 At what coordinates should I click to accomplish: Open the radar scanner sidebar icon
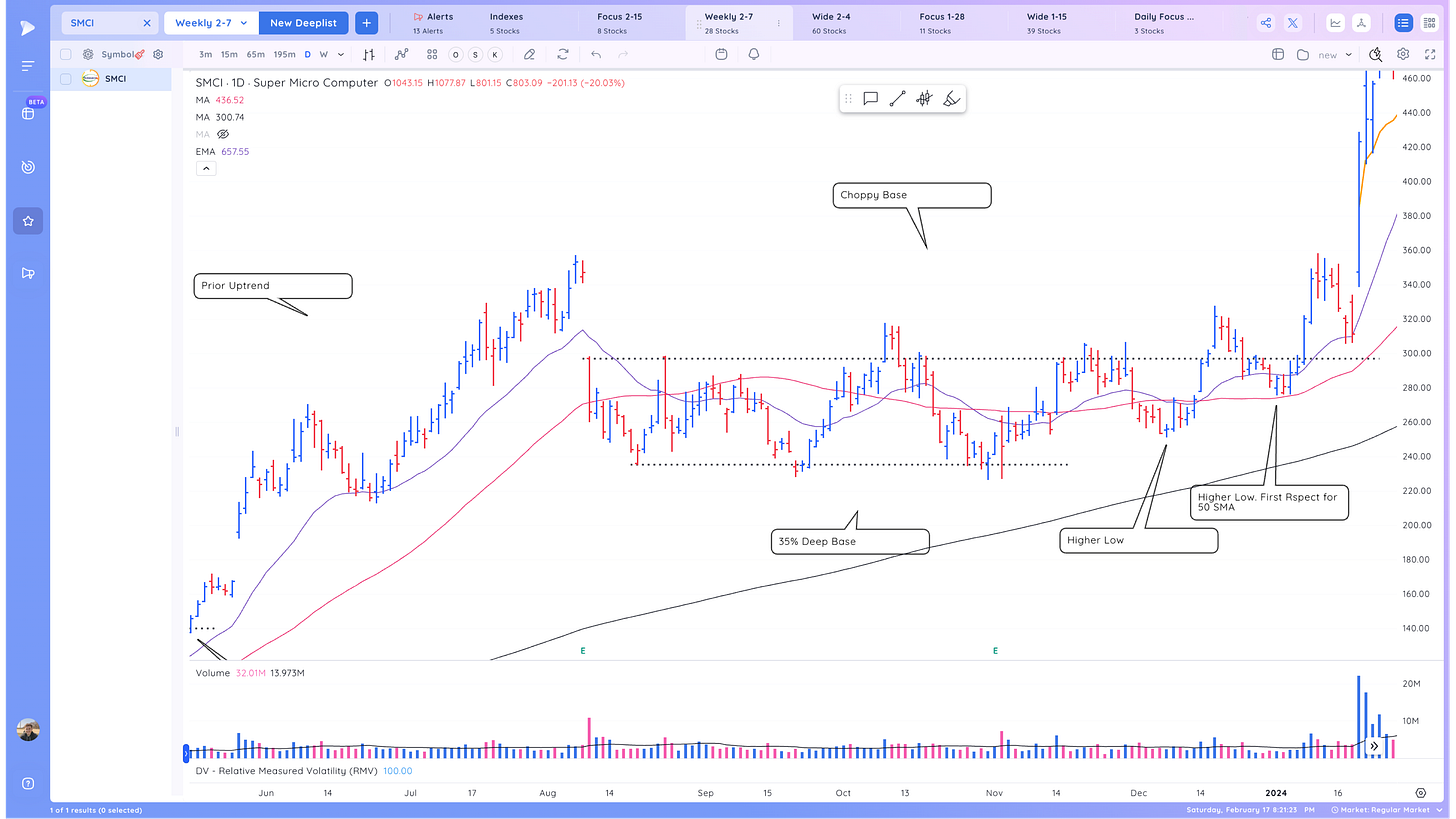[27, 167]
